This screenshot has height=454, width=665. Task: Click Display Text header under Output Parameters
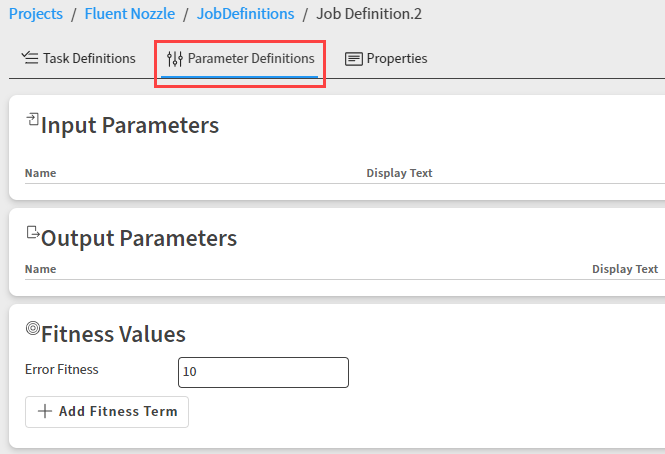(x=625, y=269)
